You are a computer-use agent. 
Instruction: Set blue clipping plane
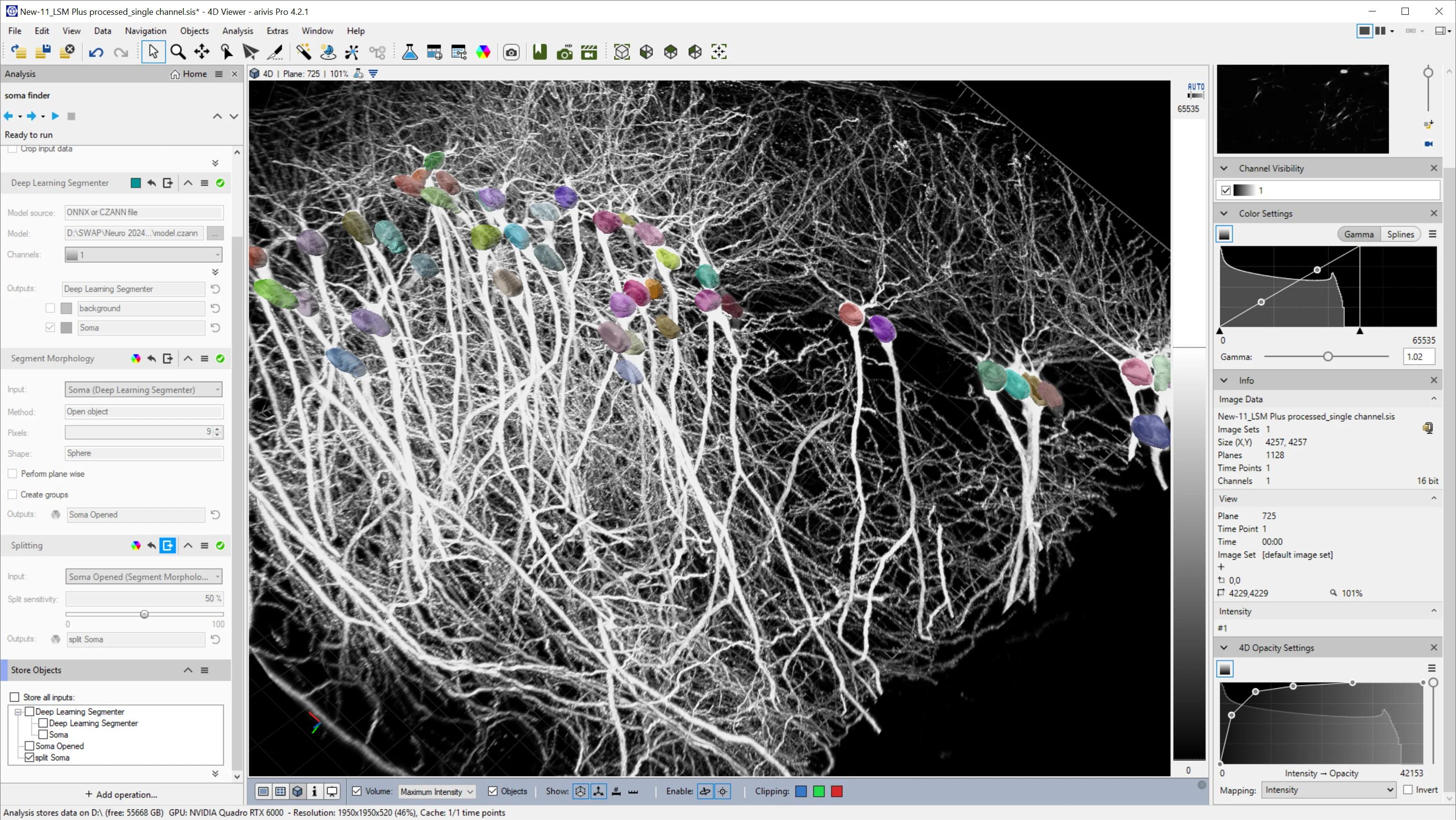coord(801,791)
